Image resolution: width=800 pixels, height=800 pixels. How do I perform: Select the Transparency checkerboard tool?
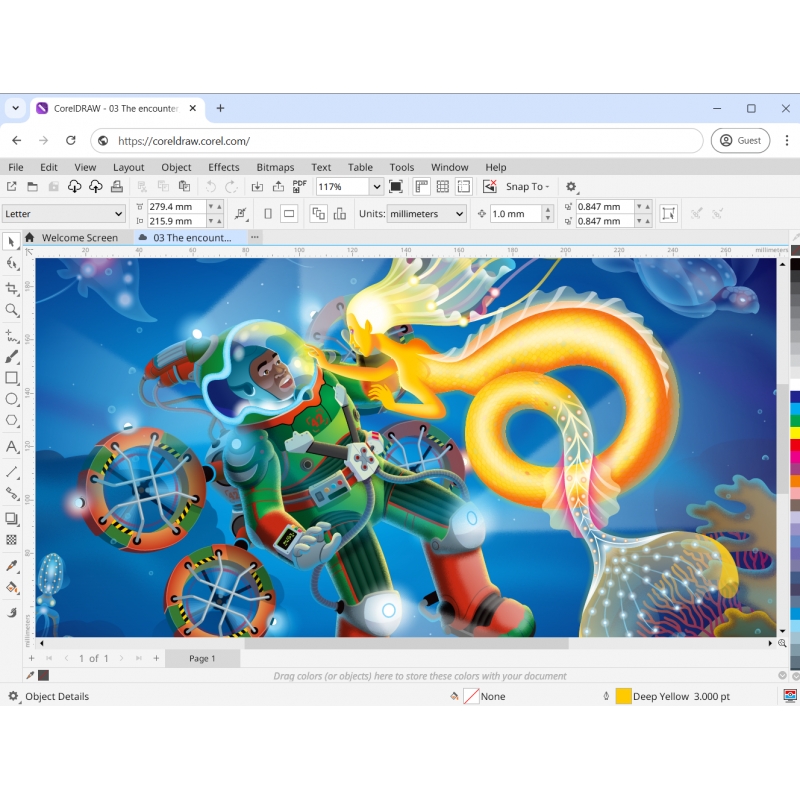pyautogui.click(x=11, y=540)
